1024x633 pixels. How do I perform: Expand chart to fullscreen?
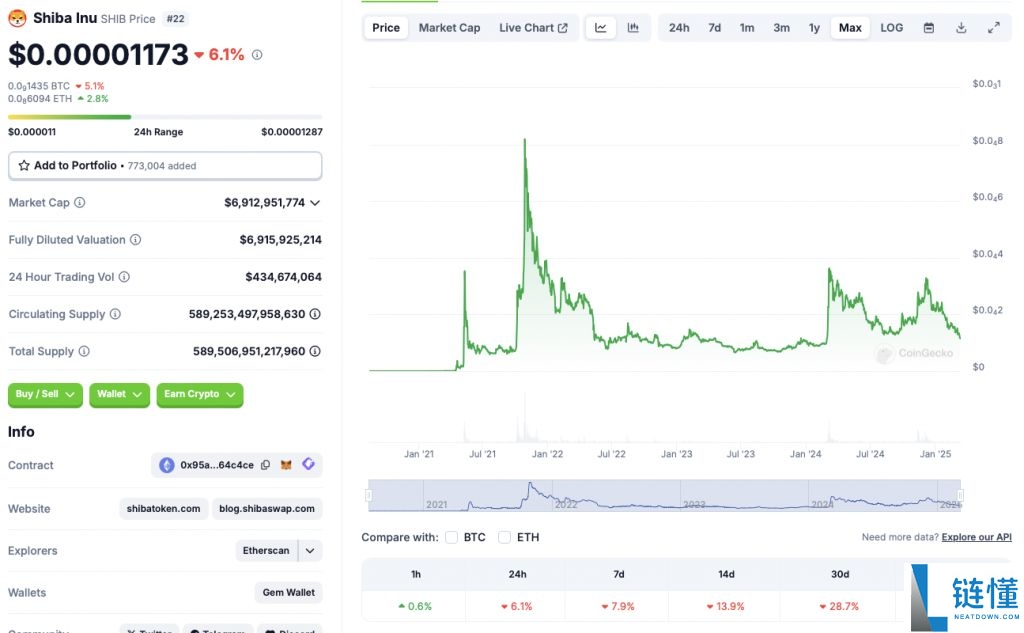coord(993,28)
